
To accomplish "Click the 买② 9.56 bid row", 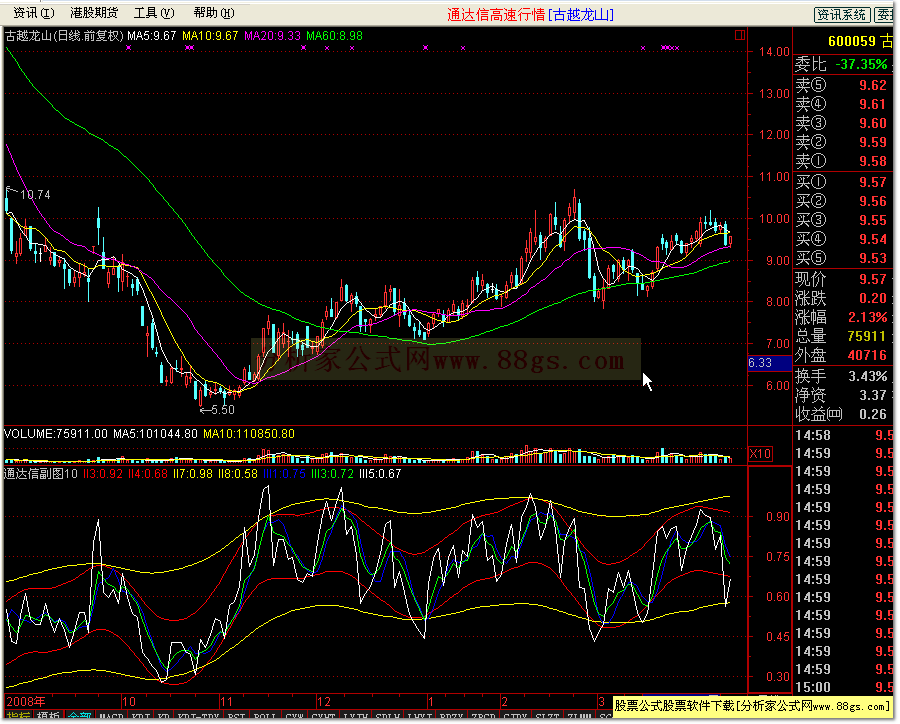I will coord(841,201).
